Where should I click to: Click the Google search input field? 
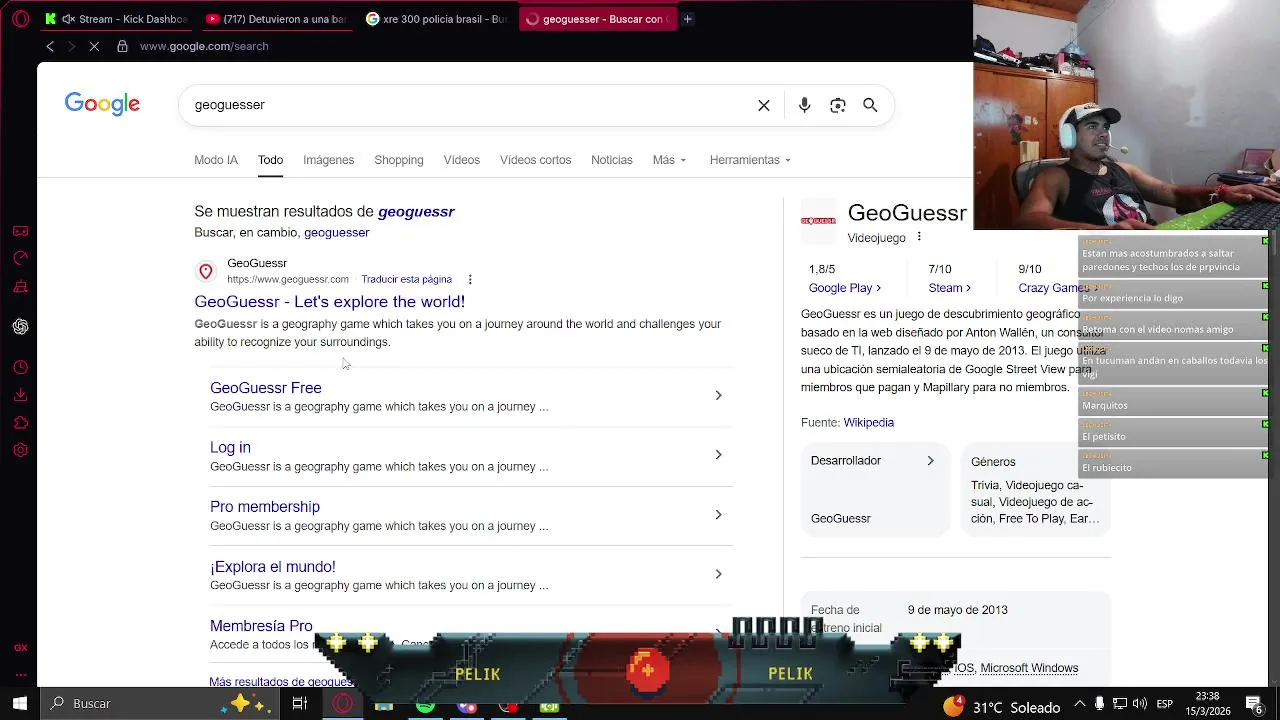[470, 105]
